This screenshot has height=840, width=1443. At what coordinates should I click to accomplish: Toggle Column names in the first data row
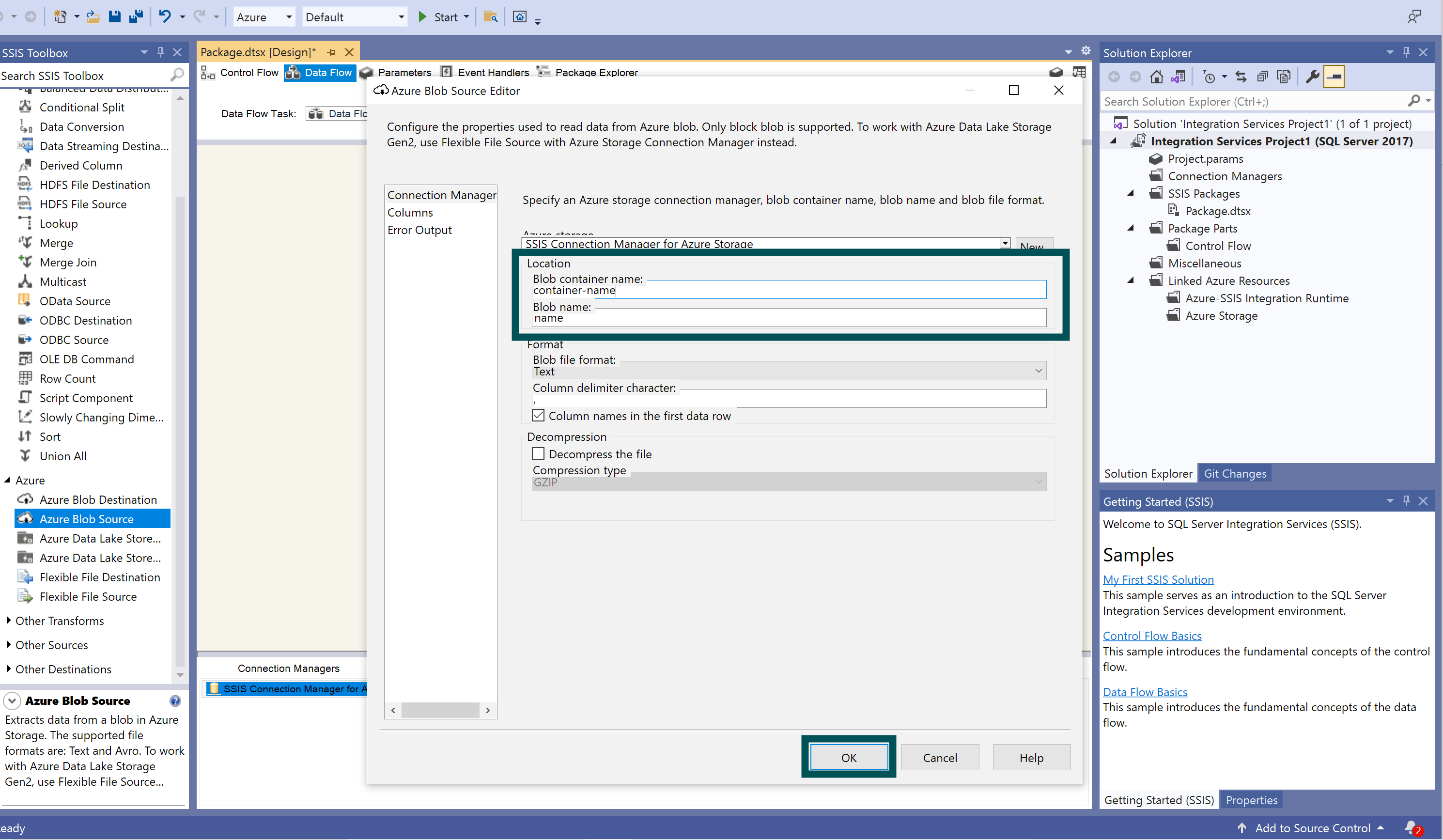pyautogui.click(x=538, y=415)
